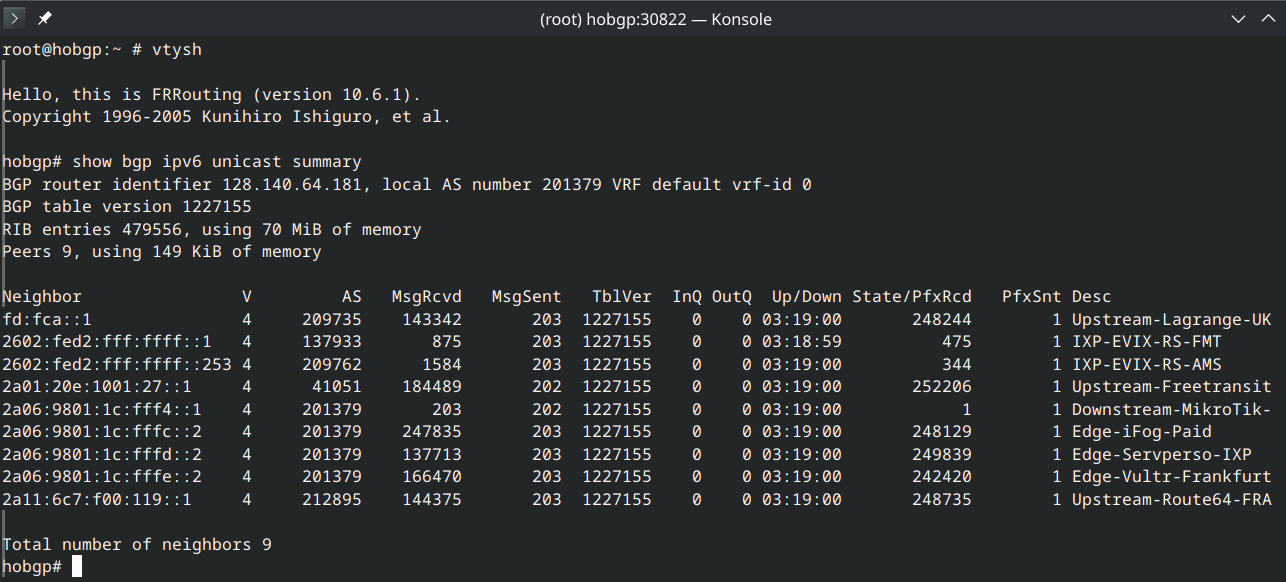The height and width of the screenshot is (582, 1286).
Task: Click the cursor at the hobgp# prompt
Action: point(77,567)
